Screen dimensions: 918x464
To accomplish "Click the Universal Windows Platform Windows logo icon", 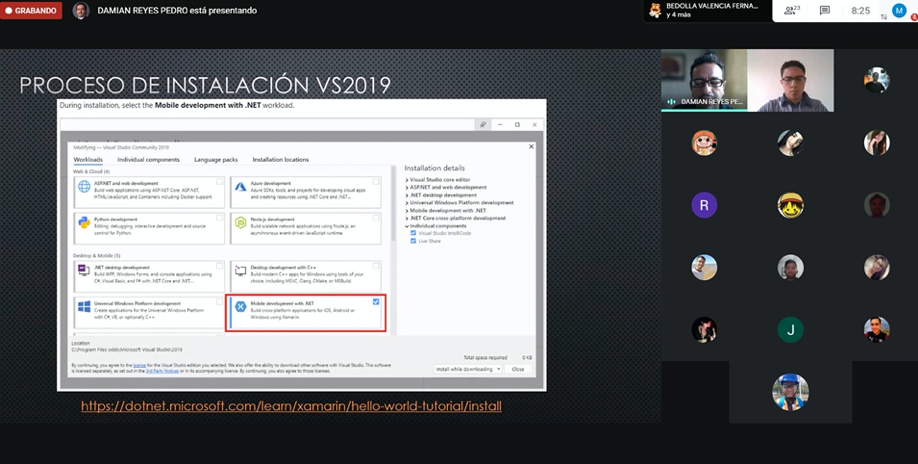I will tap(84, 307).
